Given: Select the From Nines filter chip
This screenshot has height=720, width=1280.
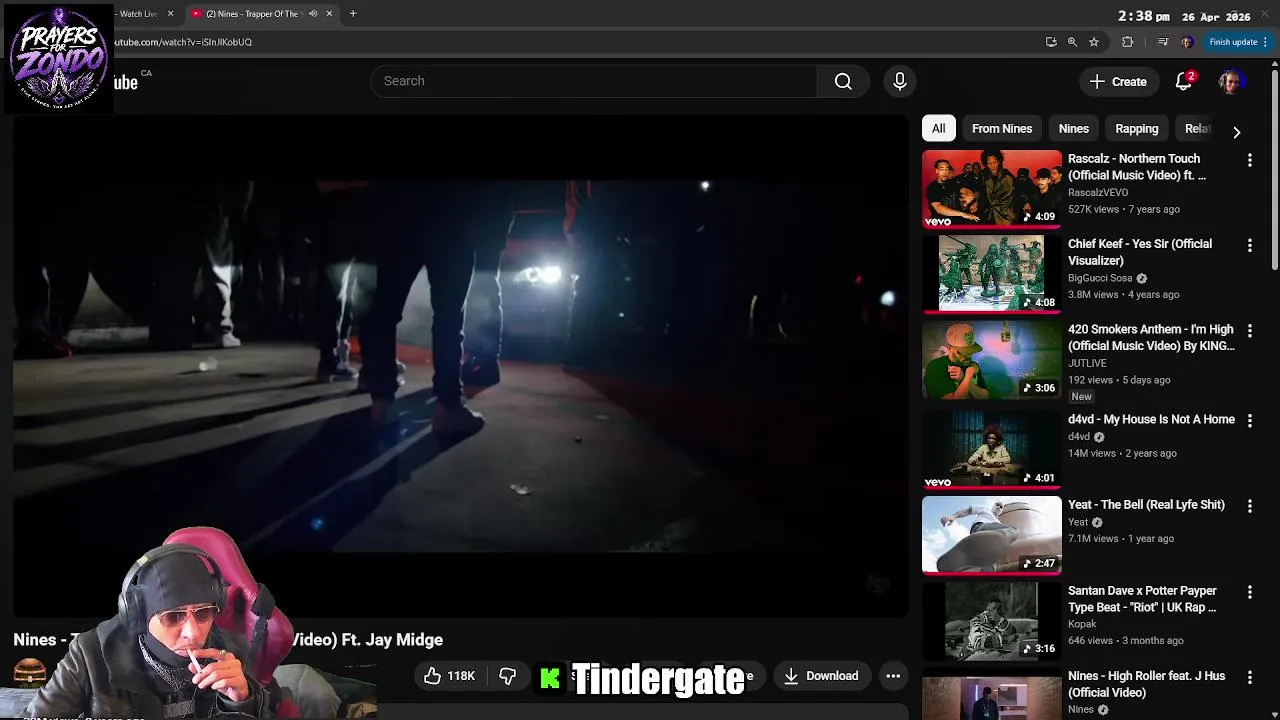Looking at the screenshot, I should [x=1002, y=128].
